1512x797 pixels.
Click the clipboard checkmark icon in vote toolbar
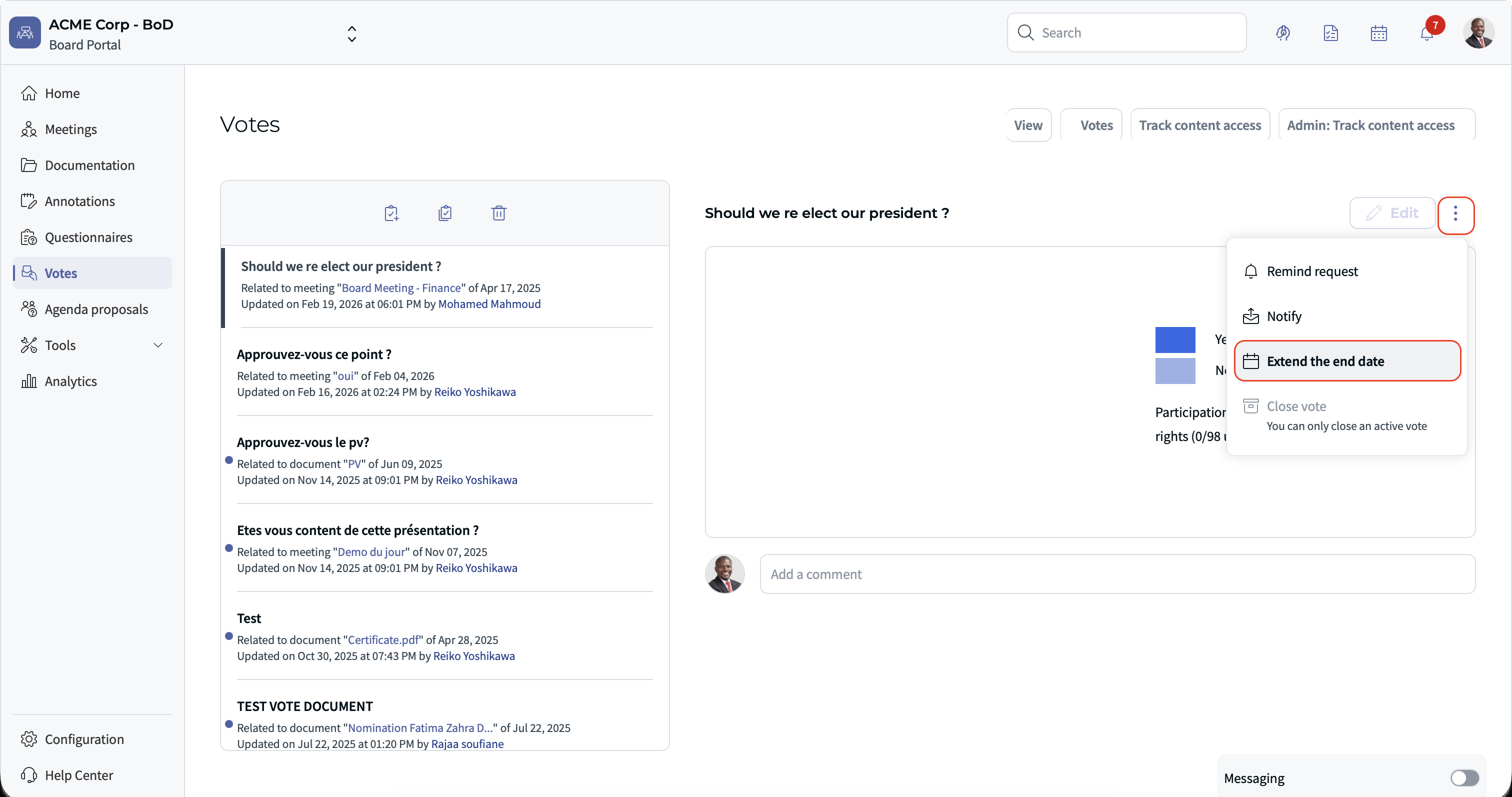tap(445, 213)
